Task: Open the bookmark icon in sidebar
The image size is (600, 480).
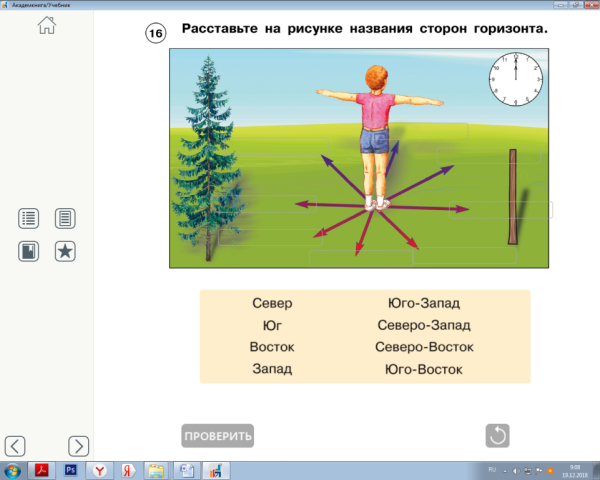Action: pos(28,251)
